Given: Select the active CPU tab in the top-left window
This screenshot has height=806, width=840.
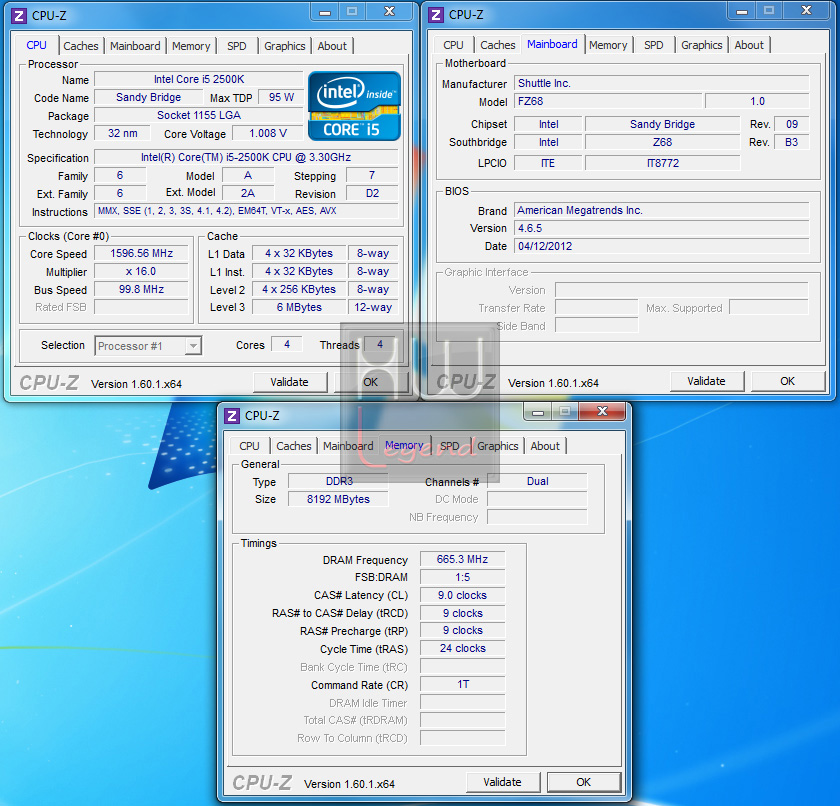Looking at the screenshot, I should (x=36, y=45).
